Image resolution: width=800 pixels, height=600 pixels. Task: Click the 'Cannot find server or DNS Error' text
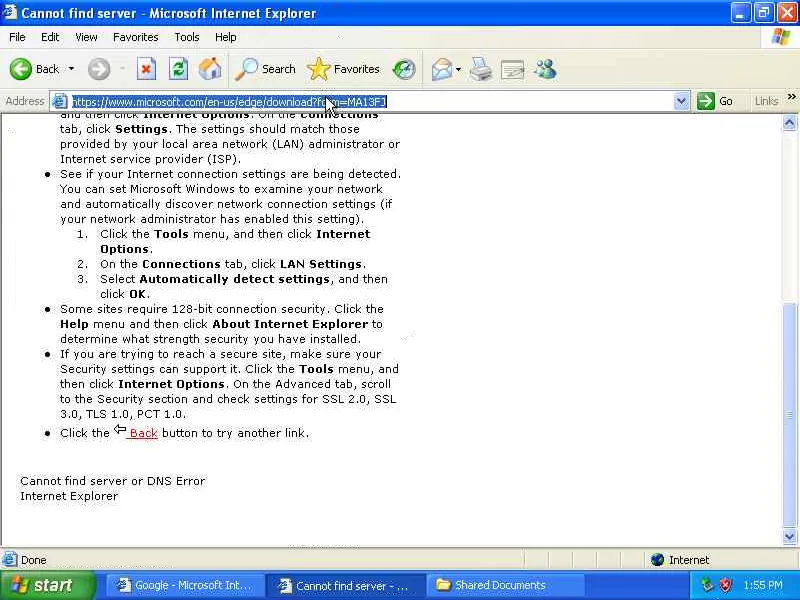[113, 481]
